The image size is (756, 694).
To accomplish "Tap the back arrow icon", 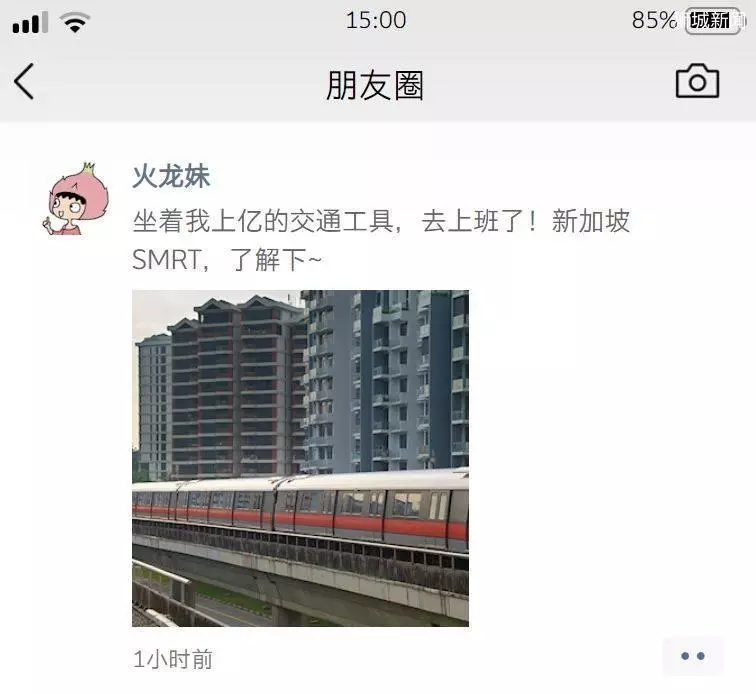I will click(24, 82).
